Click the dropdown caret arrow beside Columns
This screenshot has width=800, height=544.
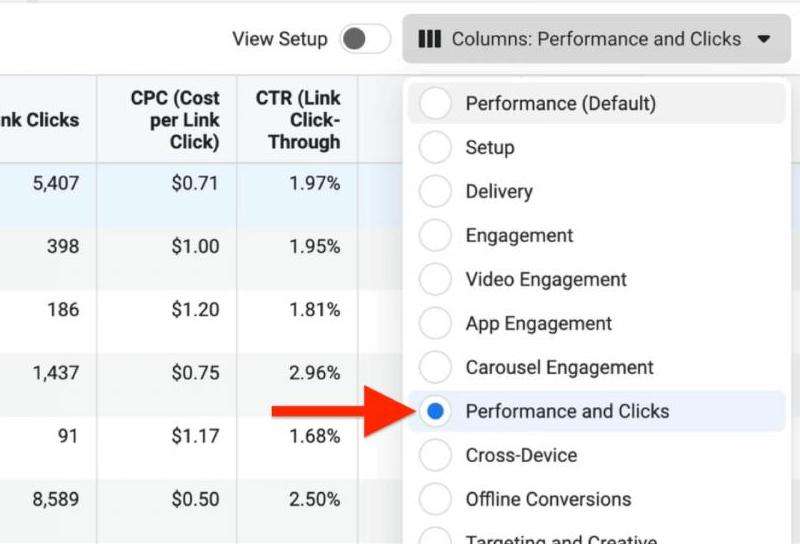tap(764, 40)
